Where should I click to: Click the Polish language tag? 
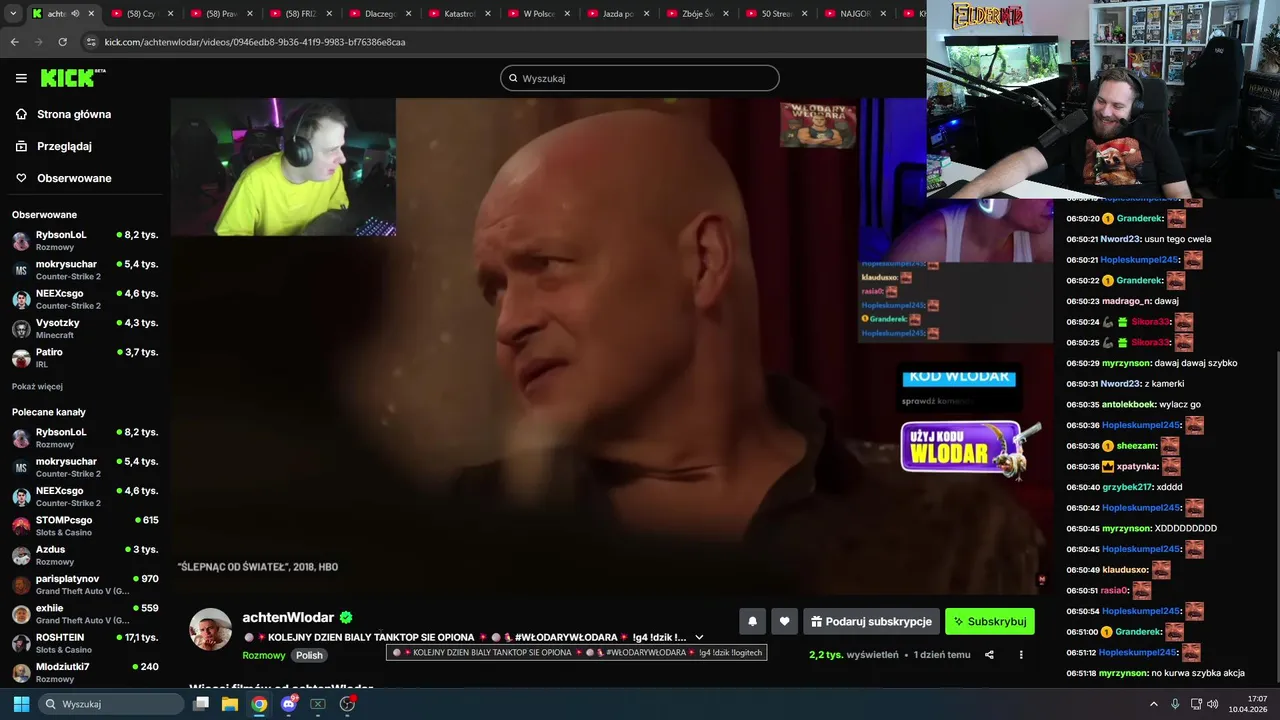coord(309,655)
